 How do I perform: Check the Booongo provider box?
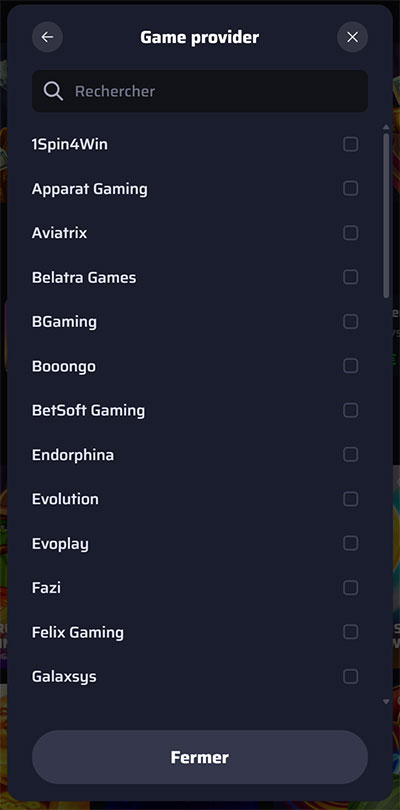pyautogui.click(x=350, y=366)
